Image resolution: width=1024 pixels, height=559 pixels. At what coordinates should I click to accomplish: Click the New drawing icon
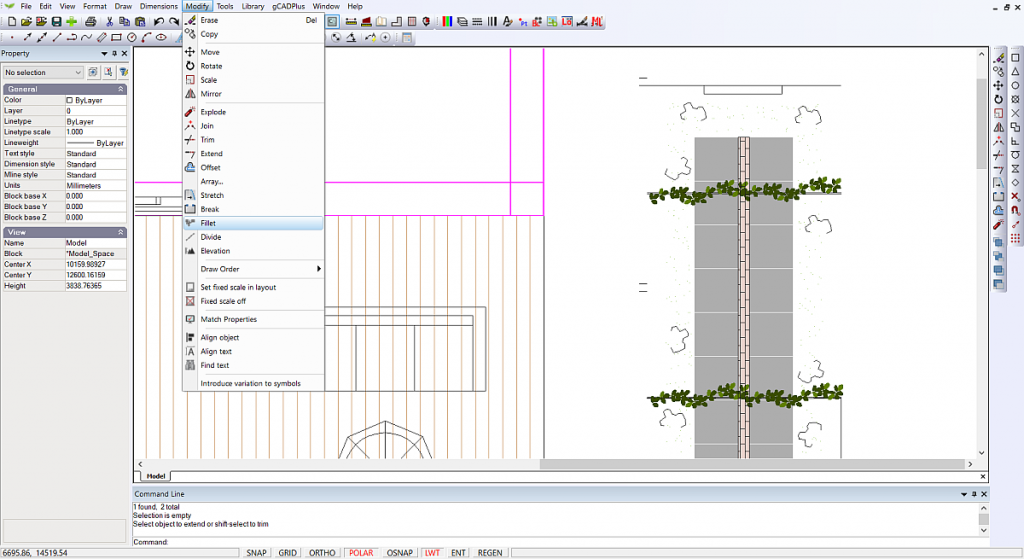12,22
